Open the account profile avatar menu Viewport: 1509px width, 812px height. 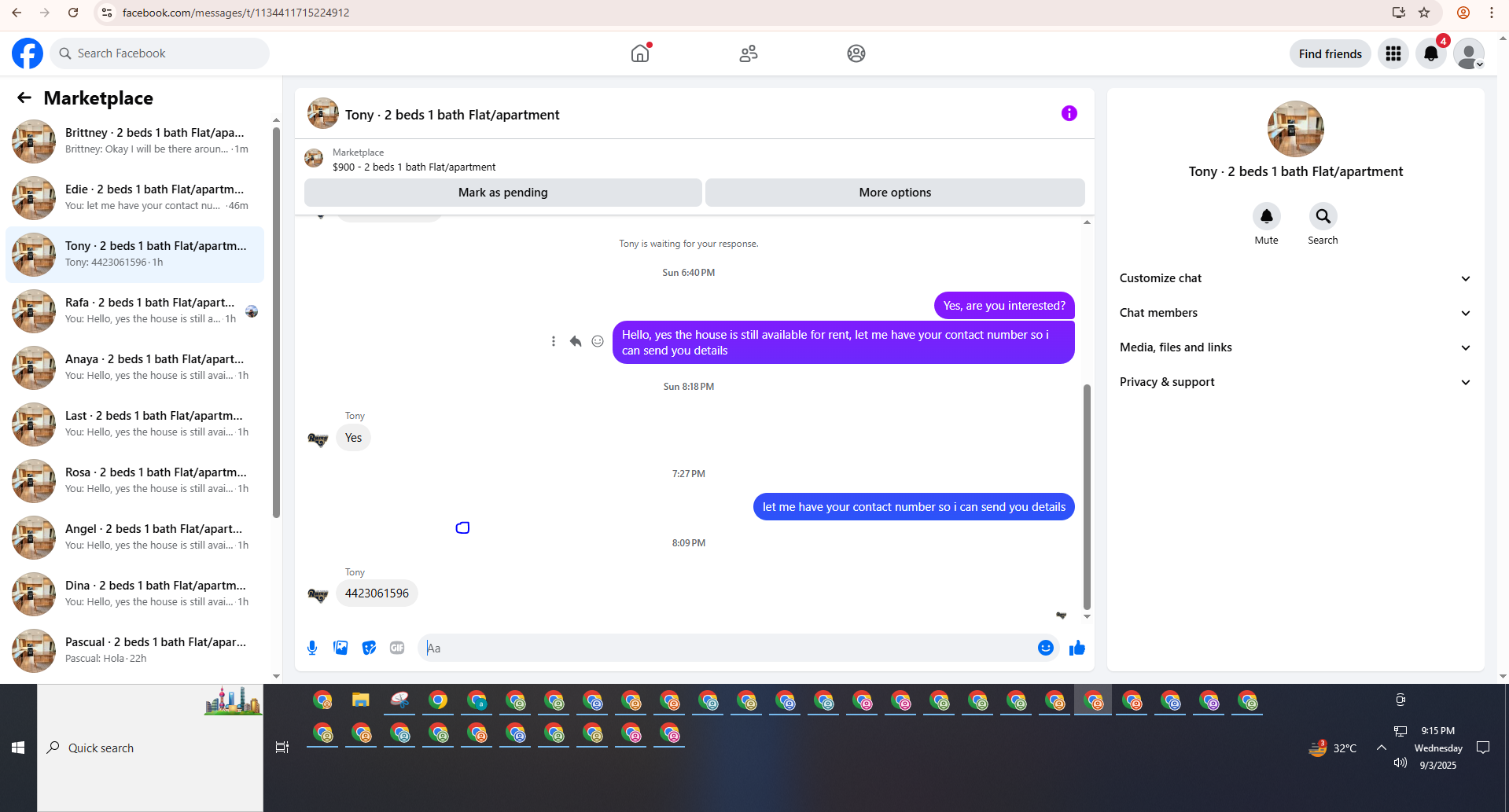1468,53
